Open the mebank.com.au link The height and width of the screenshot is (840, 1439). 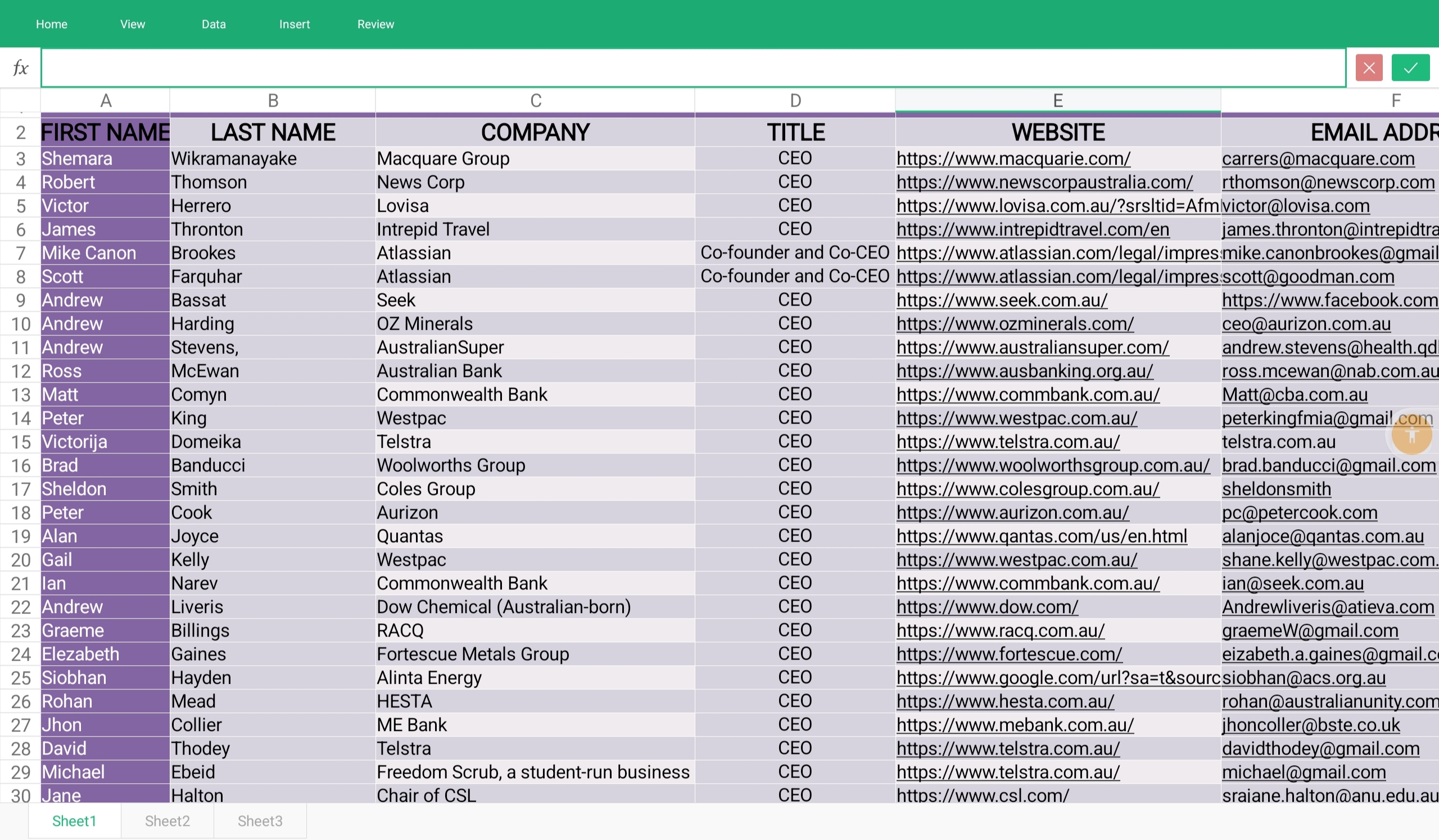(x=1015, y=725)
